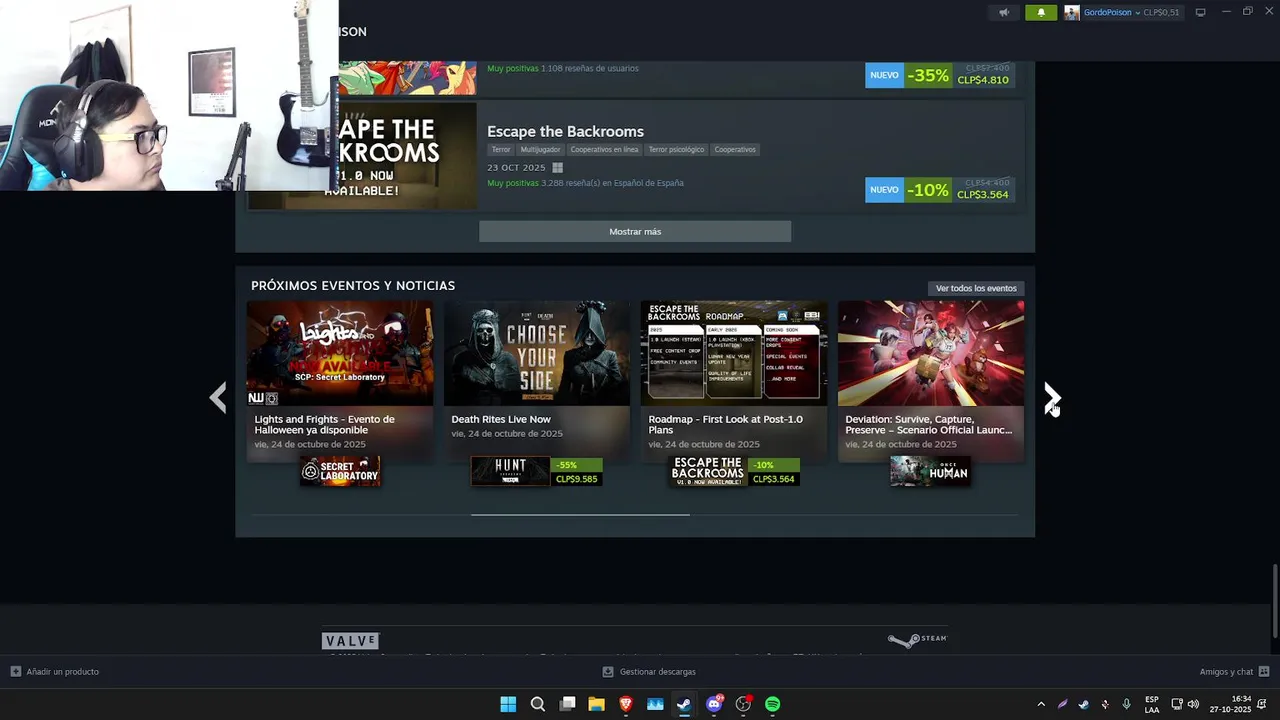Screen dimensions: 1280x720
Task: Select the Cooperativos en línea tag
Action: [604, 149]
